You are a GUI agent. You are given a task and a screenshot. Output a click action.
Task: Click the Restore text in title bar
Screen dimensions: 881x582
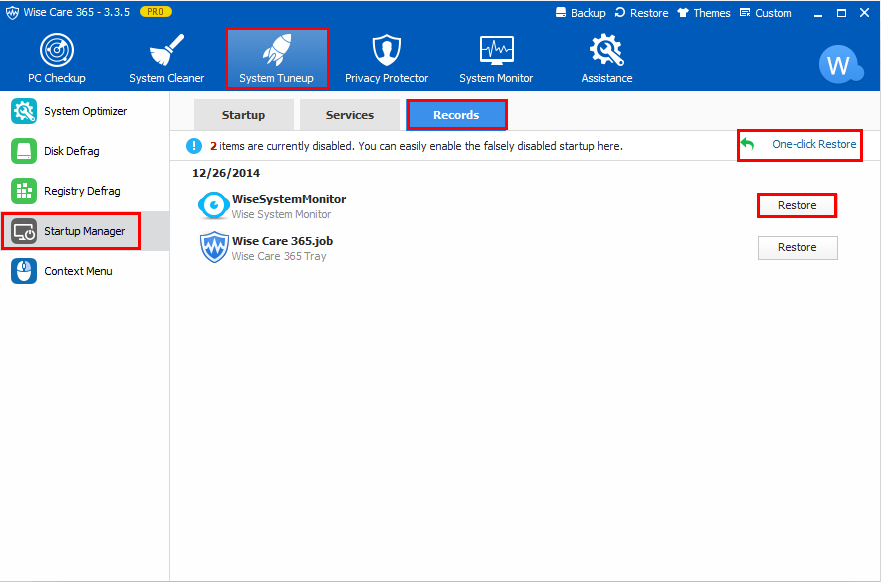pyautogui.click(x=649, y=13)
